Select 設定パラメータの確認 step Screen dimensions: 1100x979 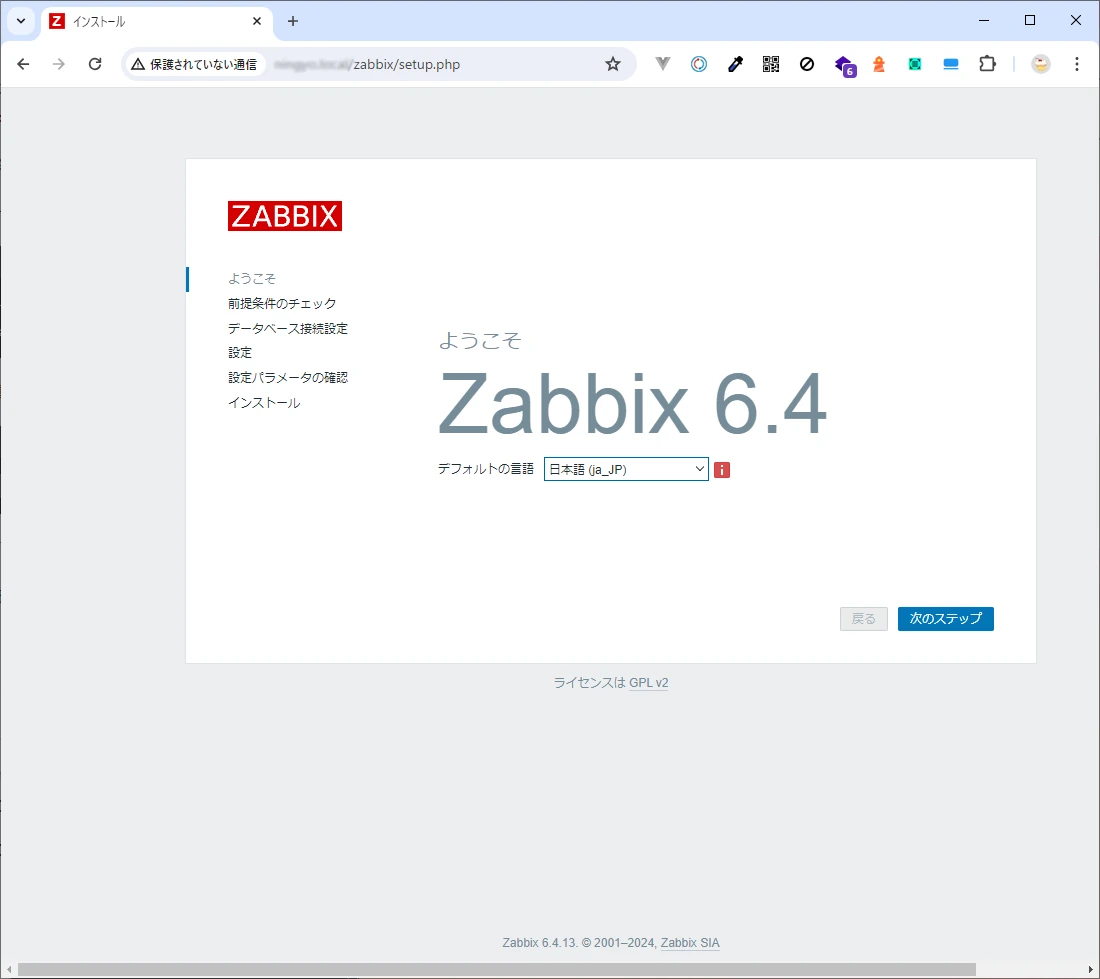tap(288, 377)
